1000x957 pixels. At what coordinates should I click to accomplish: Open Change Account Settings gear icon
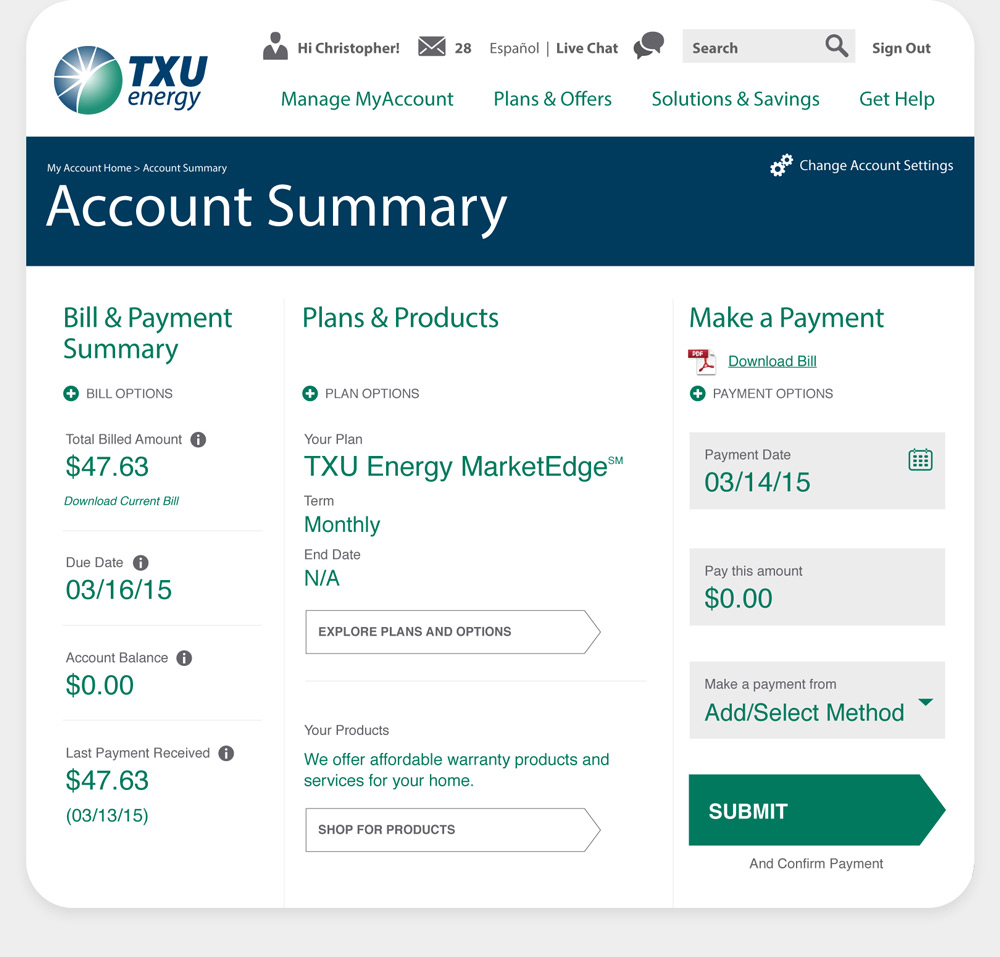coord(781,165)
